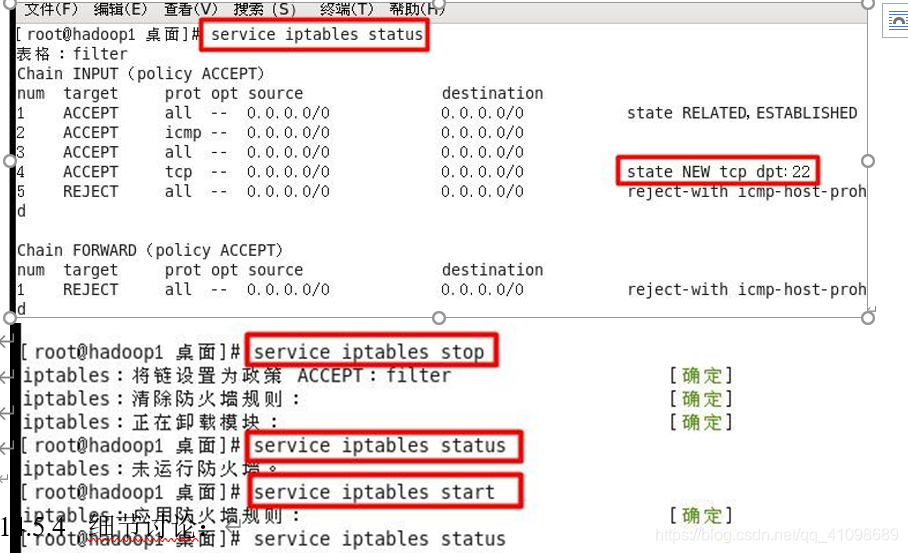
Task: Click 'reject-with icmp-host-proh' in INPUT rule 5
Action: [747, 192]
